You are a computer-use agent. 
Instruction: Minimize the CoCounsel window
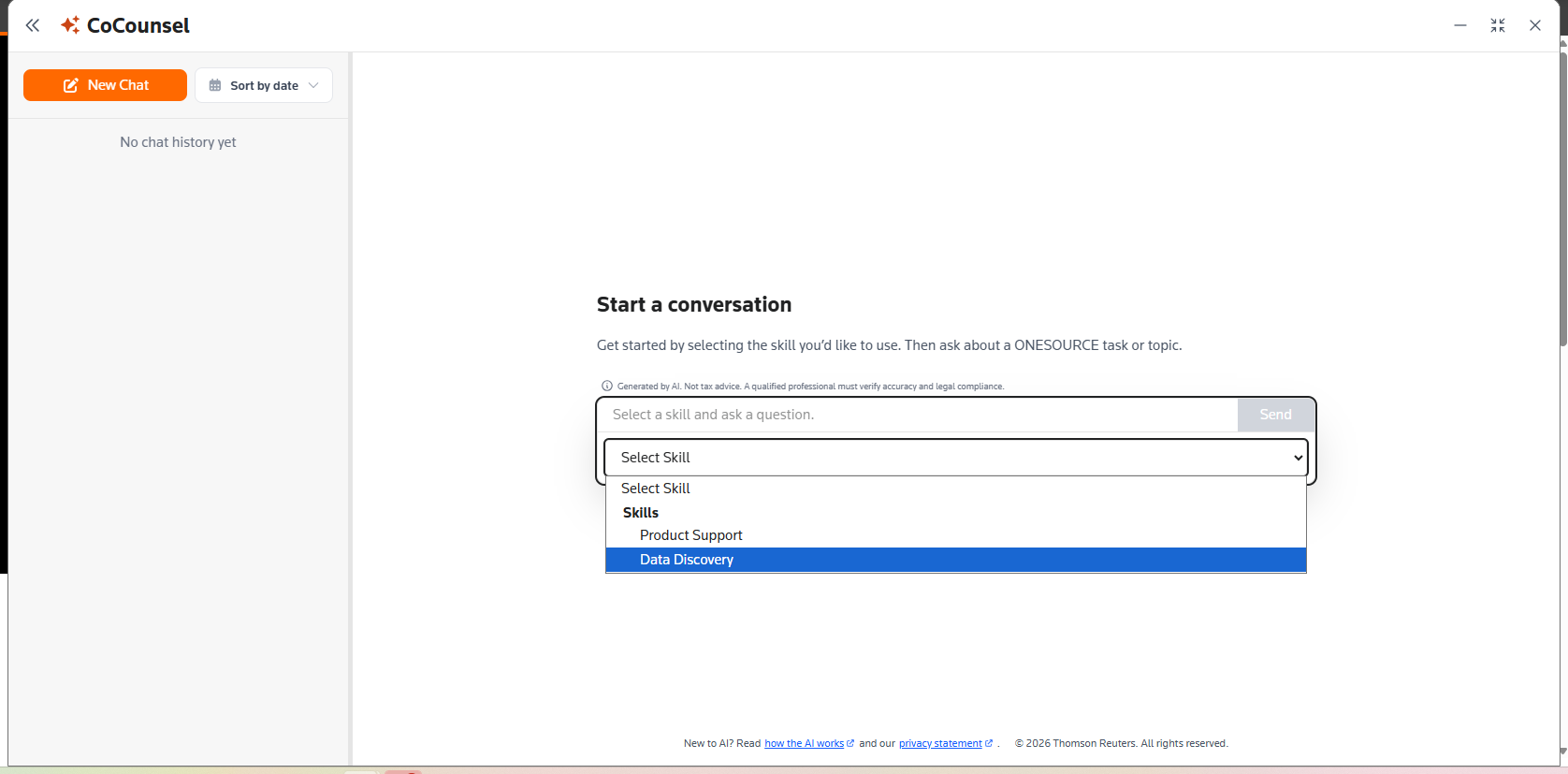click(1460, 25)
